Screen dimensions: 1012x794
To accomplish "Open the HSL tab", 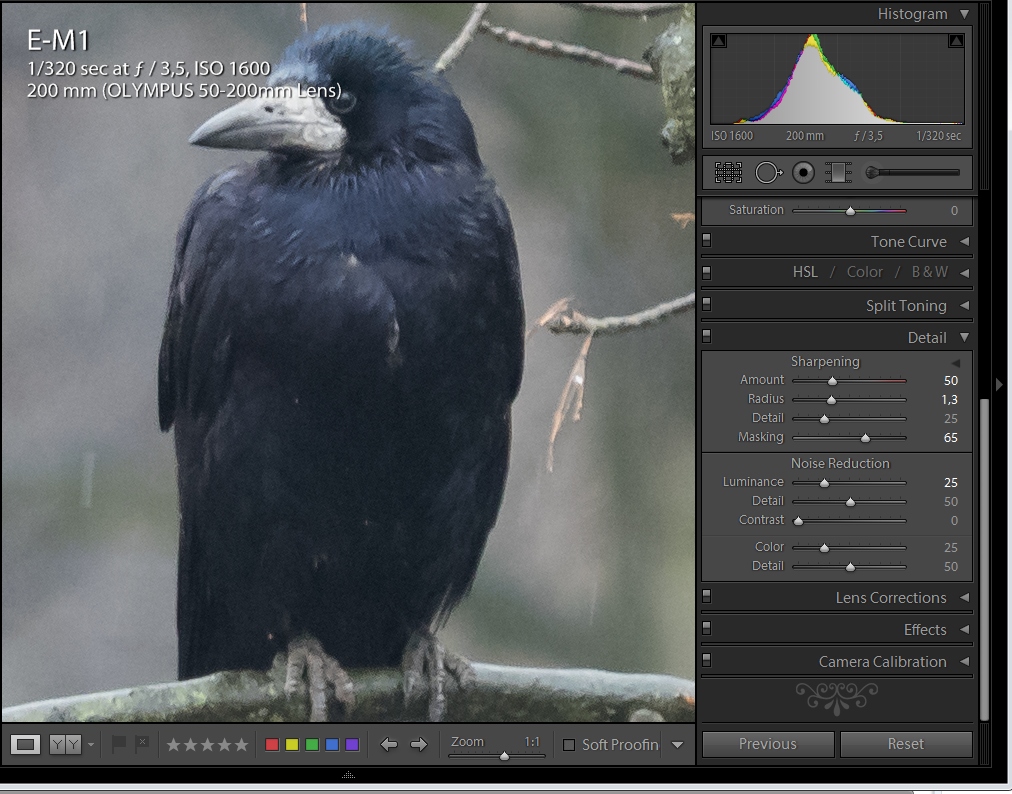I will (x=804, y=272).
